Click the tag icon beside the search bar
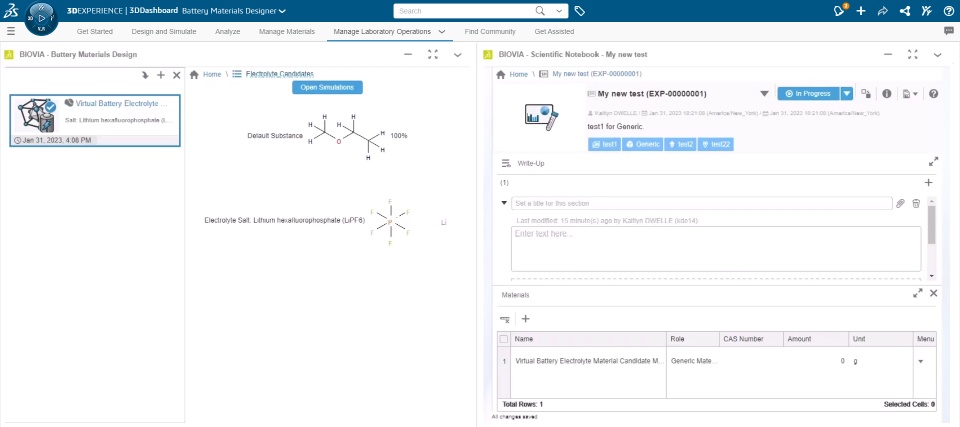 click(x=580, y=11)
